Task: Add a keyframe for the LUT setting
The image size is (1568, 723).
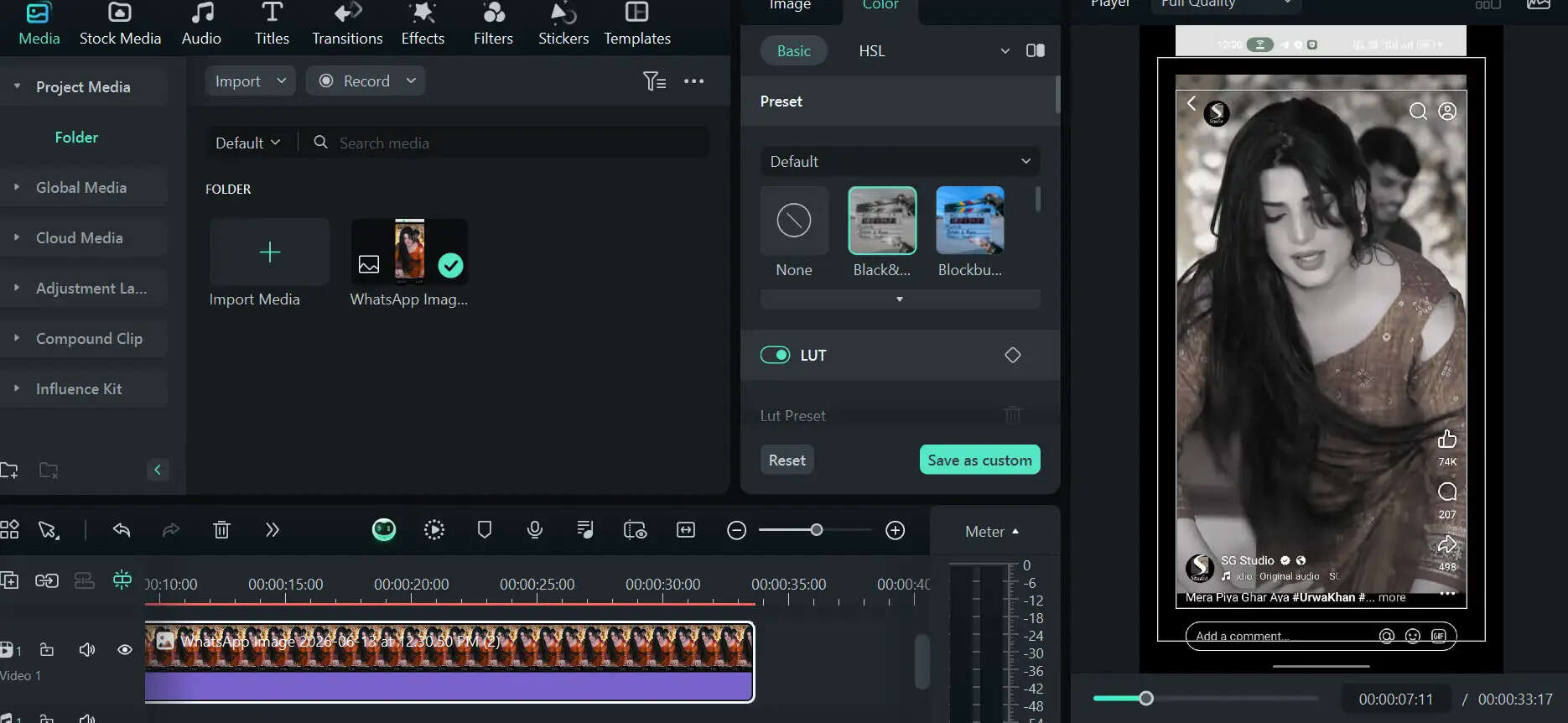Action: click(1013, 355)
